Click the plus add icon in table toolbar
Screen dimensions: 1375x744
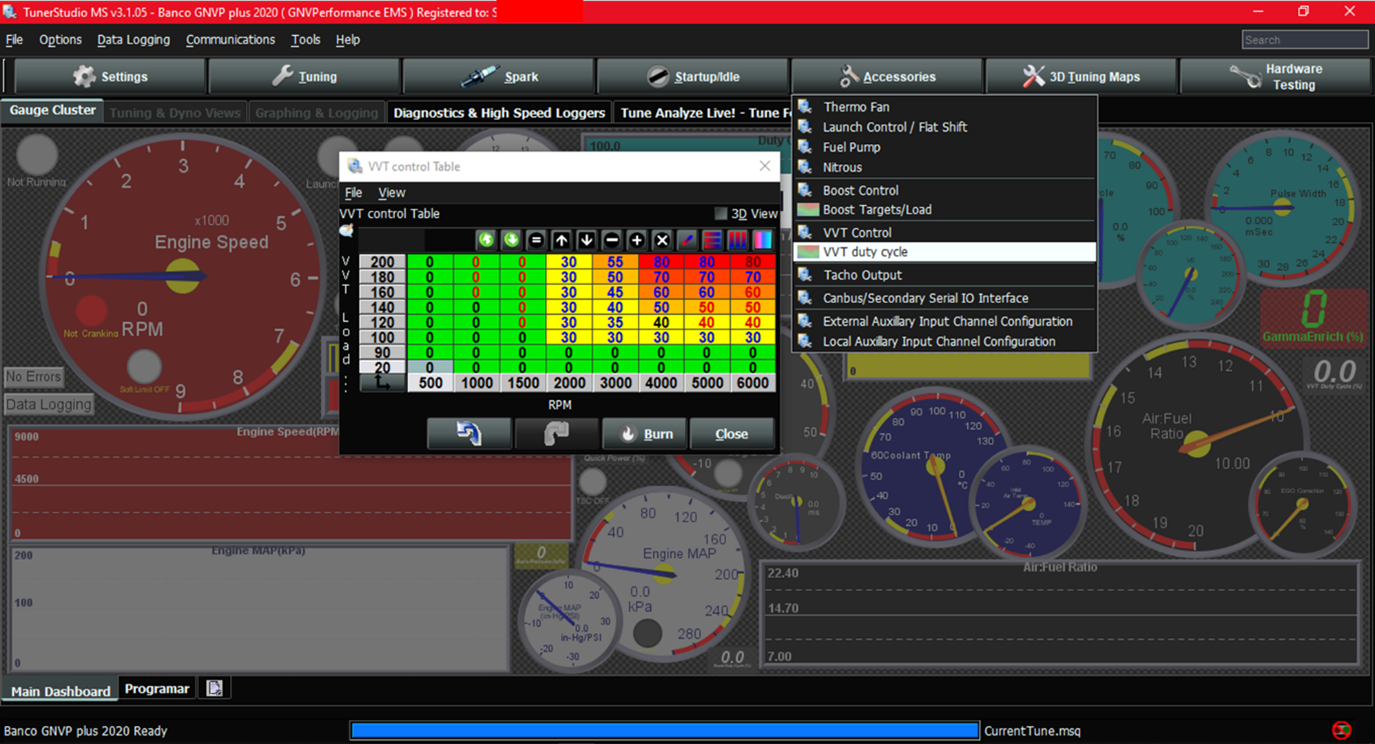(636, 240)
